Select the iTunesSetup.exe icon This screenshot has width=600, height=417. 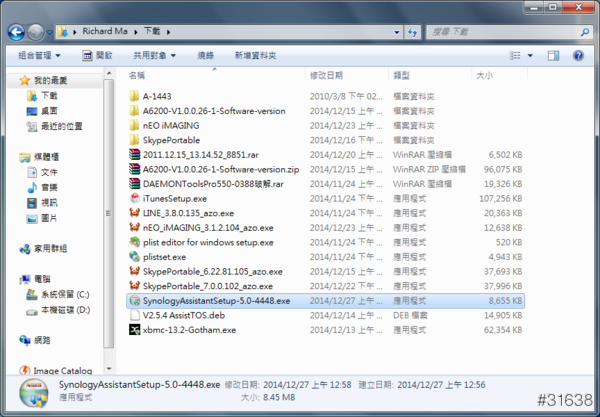[134, 198]
